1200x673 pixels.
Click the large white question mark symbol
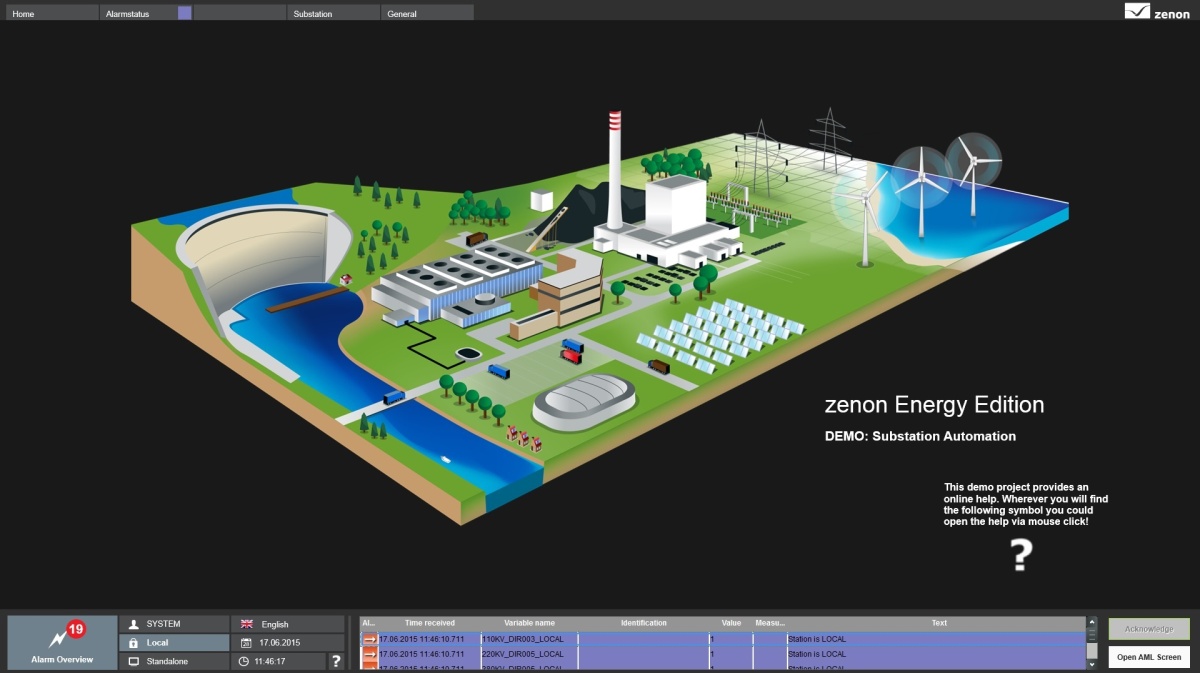pyautogui.click(x=1020, y=554)
